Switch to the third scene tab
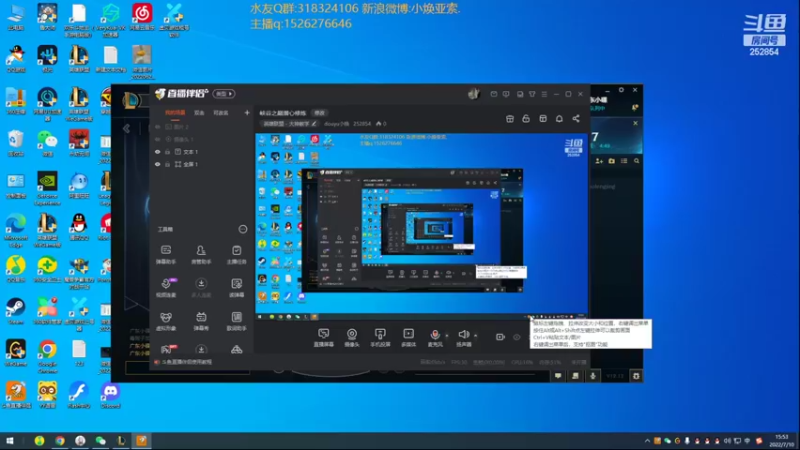 tap(220, 113)
